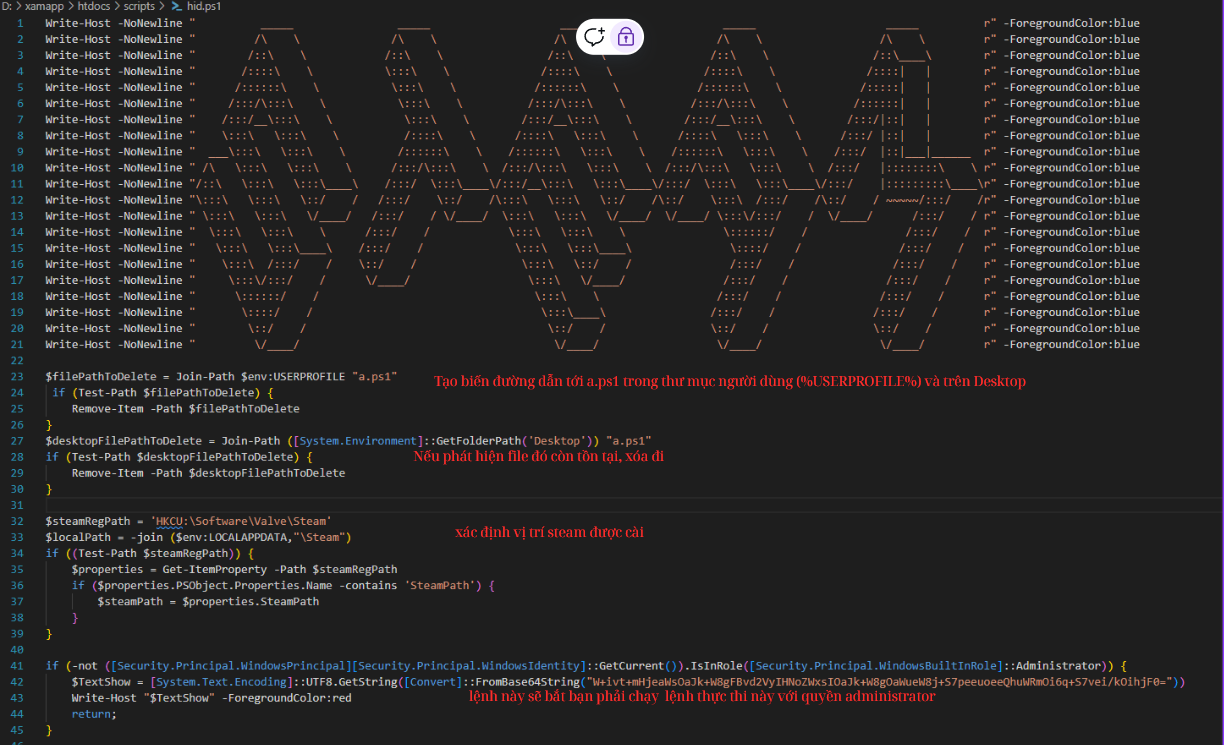The image size is (1224, 745).
Task: Click the chevron right after the scripts breadcrumb
Action: pos(163,6)
